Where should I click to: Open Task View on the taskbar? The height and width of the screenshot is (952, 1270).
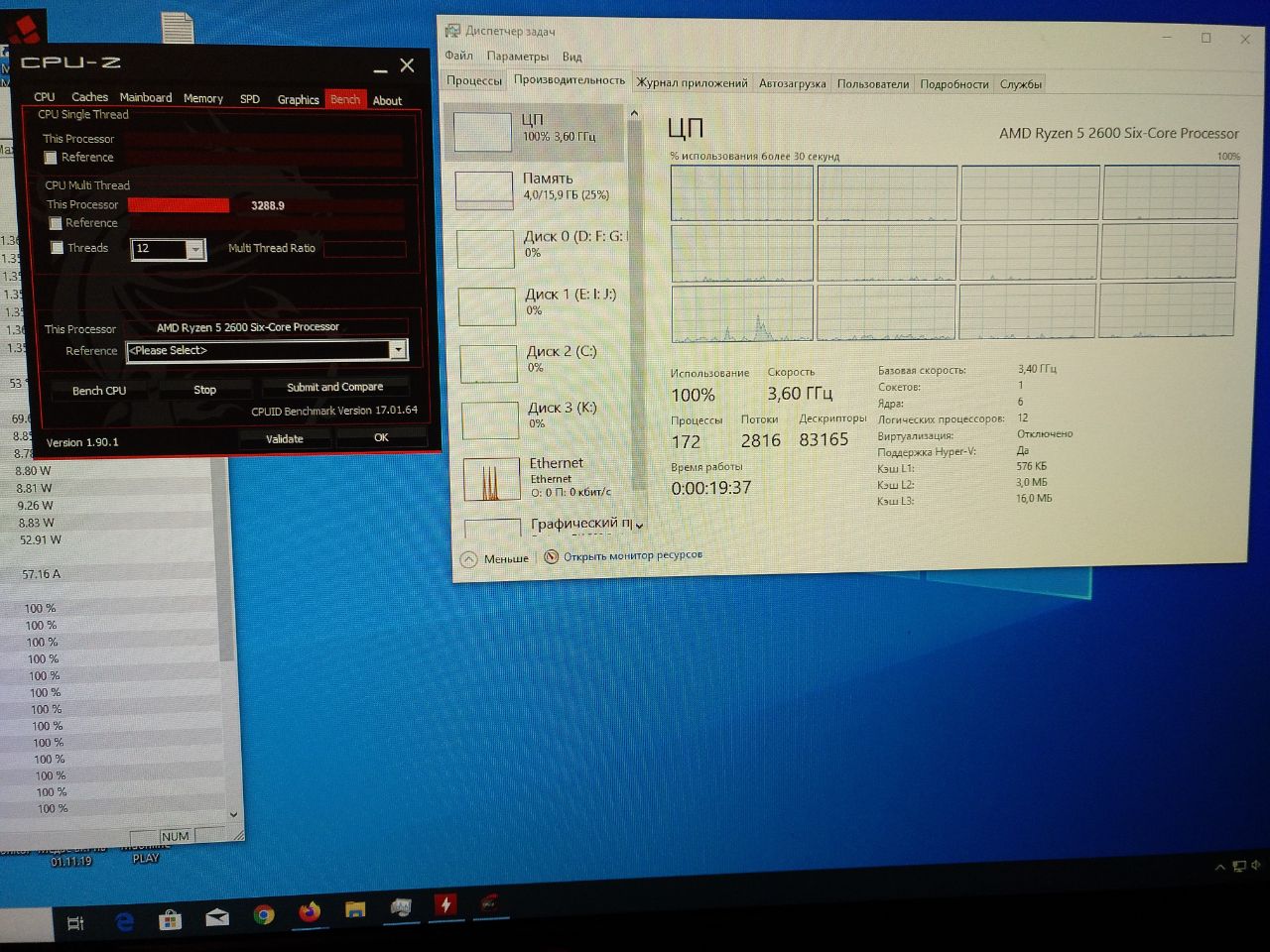(75, 922)
